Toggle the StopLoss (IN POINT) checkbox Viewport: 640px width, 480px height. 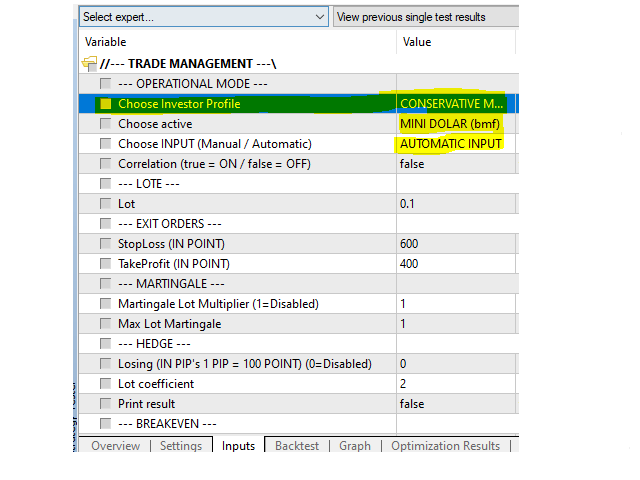coord(106,244)
